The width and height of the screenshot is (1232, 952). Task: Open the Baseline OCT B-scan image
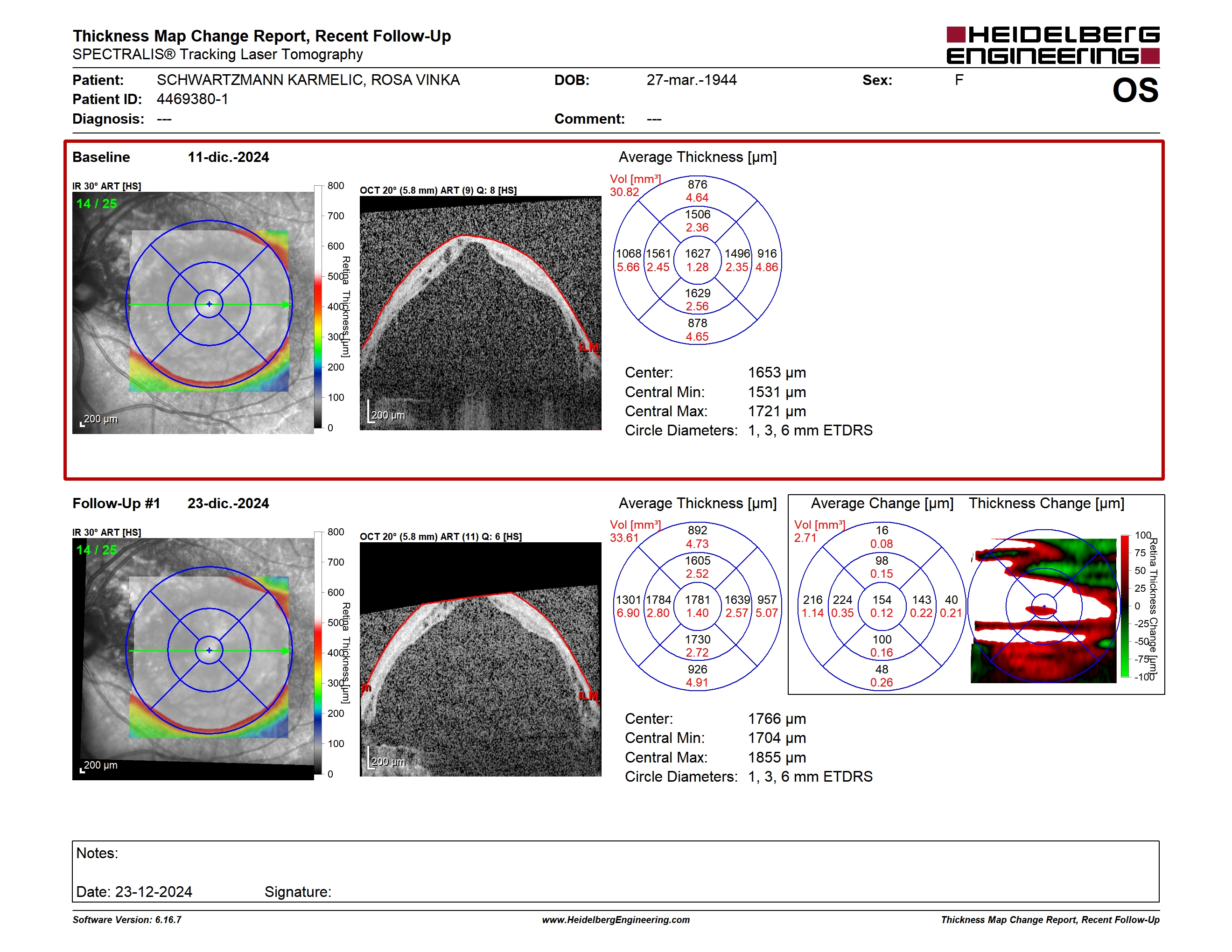481,313
